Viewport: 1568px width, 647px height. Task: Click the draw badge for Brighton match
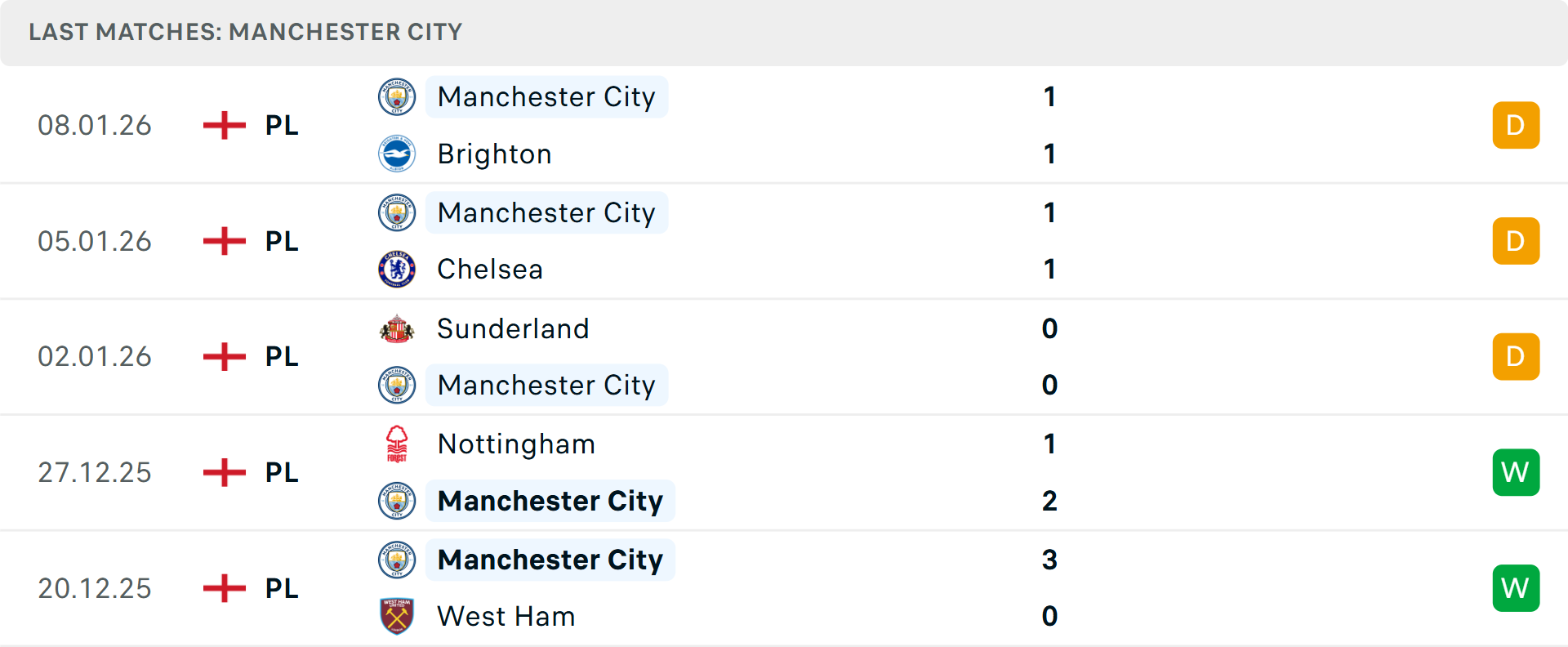(1516, 125)
